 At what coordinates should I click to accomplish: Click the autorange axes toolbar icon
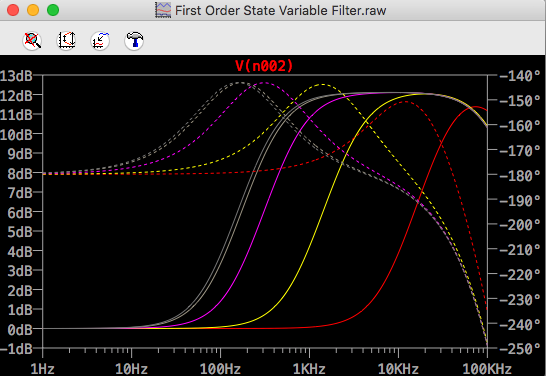click(66, 40)
